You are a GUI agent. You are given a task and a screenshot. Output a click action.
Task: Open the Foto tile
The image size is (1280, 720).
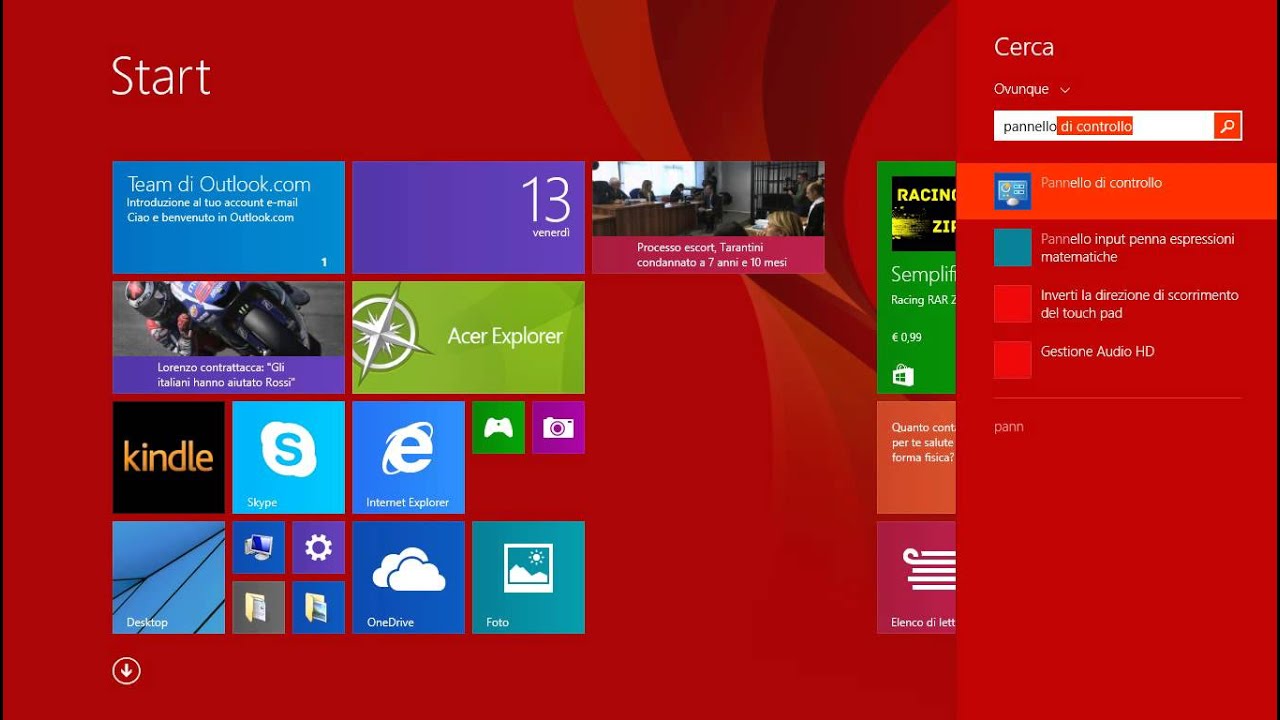(528, 577)
